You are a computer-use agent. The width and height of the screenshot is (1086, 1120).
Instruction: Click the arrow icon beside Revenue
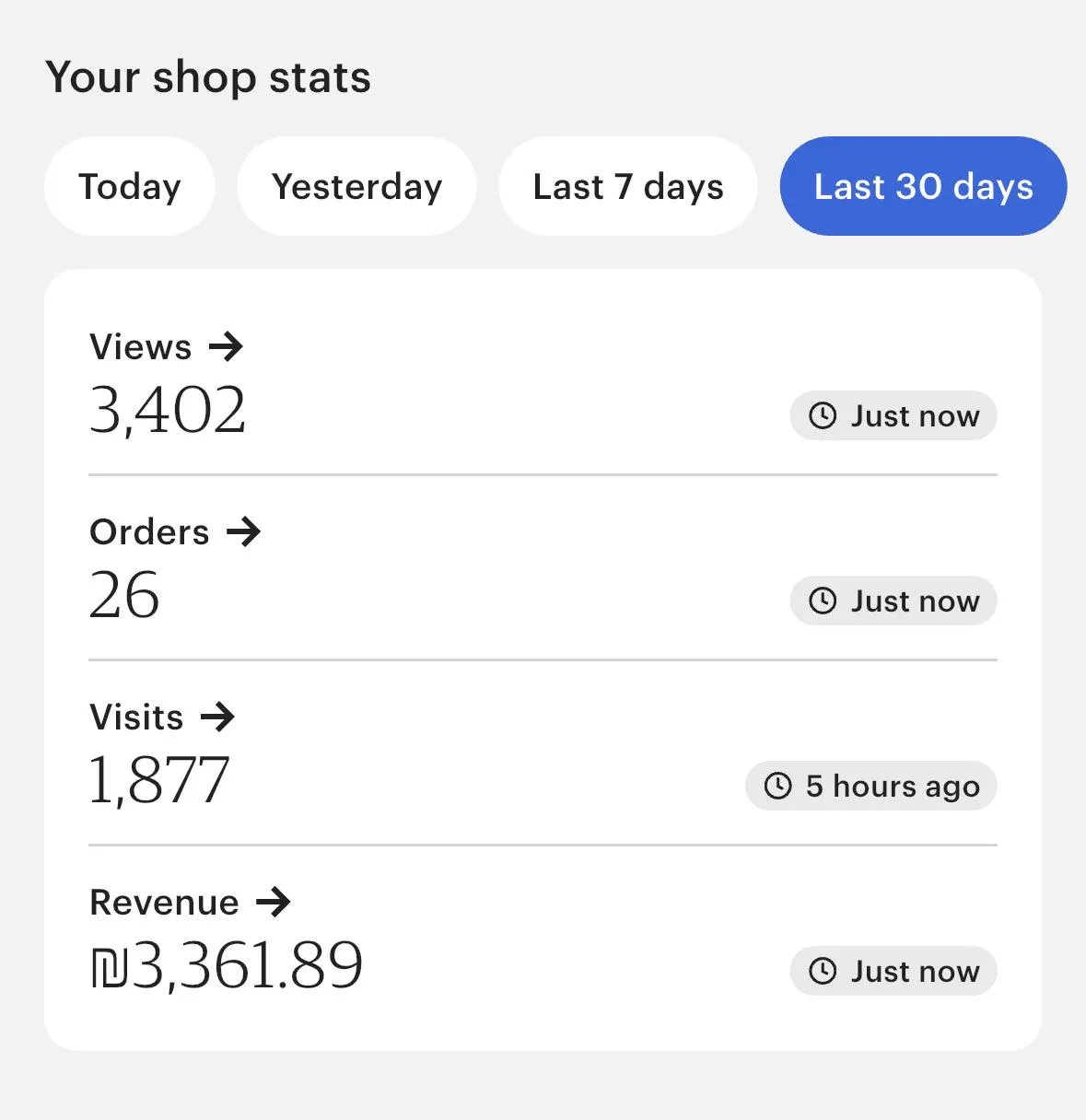tap(274, 902)
